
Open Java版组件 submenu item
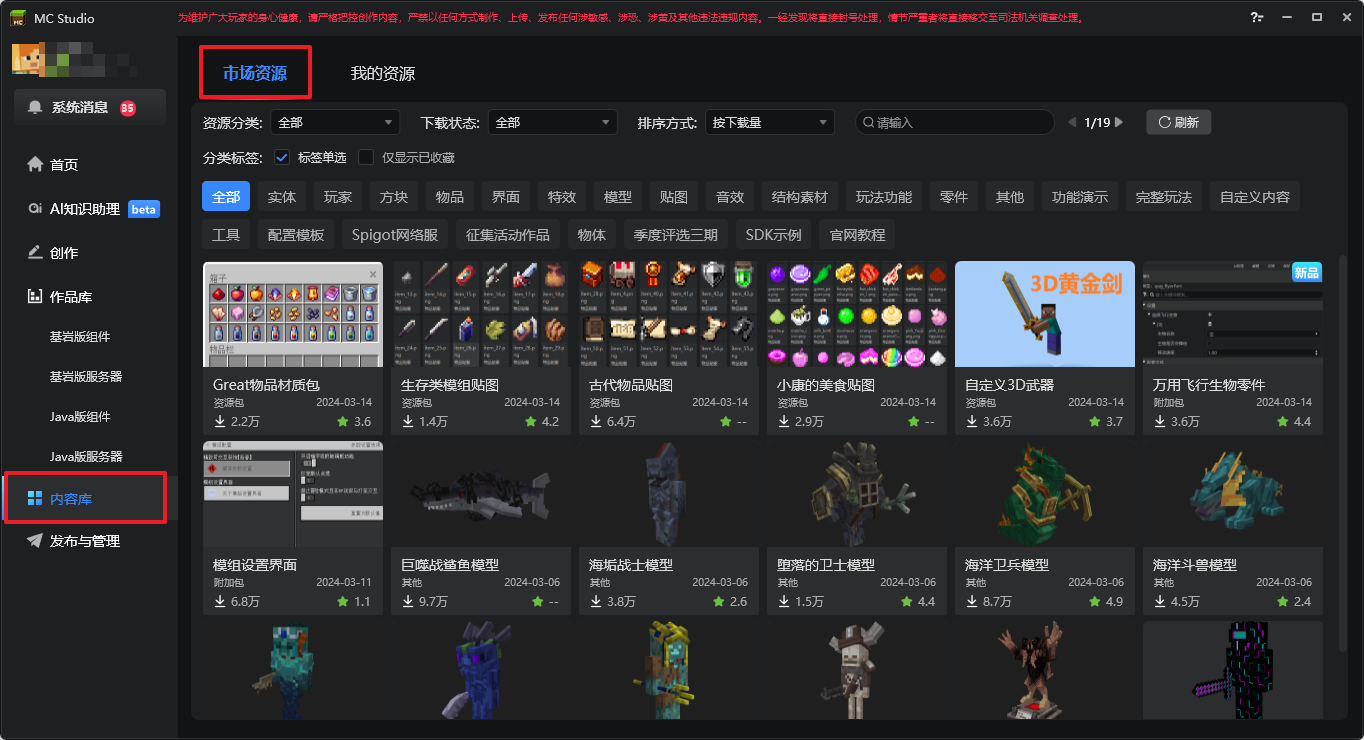coord(80,416)
